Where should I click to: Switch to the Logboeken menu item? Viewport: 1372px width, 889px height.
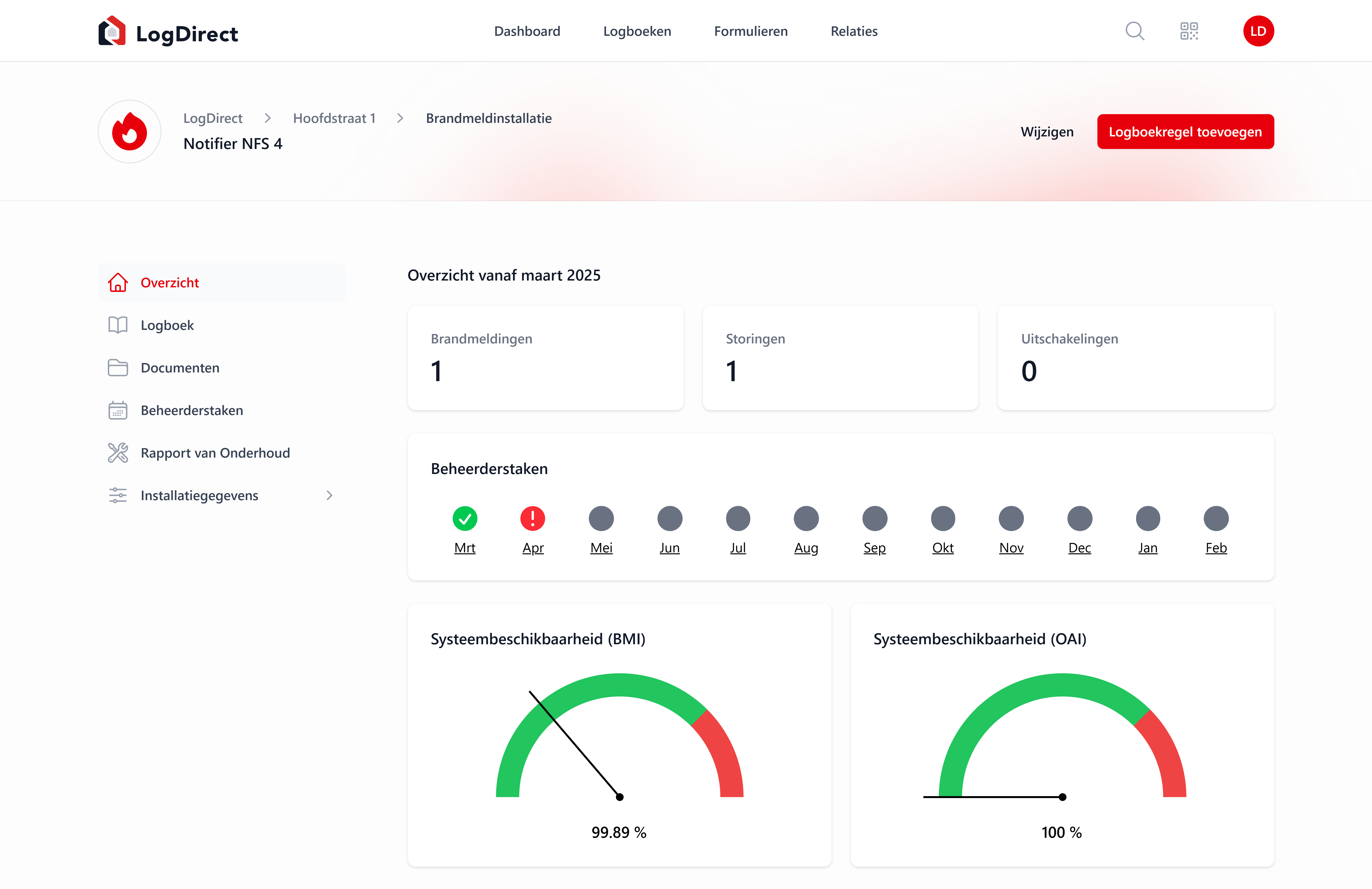(637, 31)
